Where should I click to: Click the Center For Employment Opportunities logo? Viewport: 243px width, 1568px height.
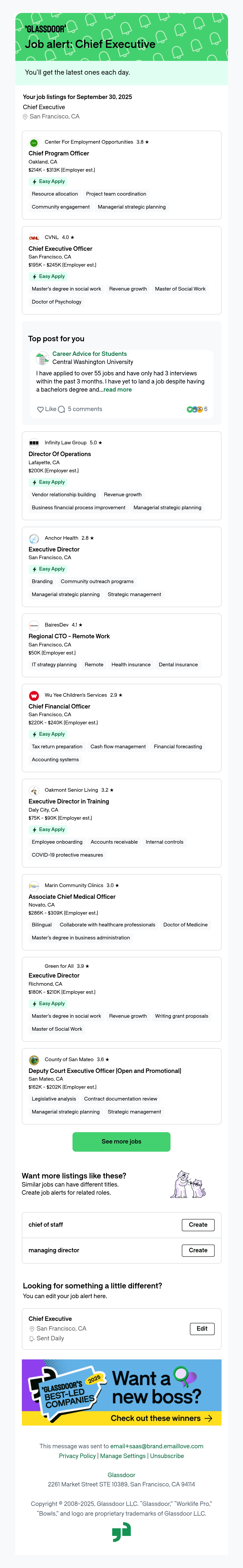click(34, 143)
